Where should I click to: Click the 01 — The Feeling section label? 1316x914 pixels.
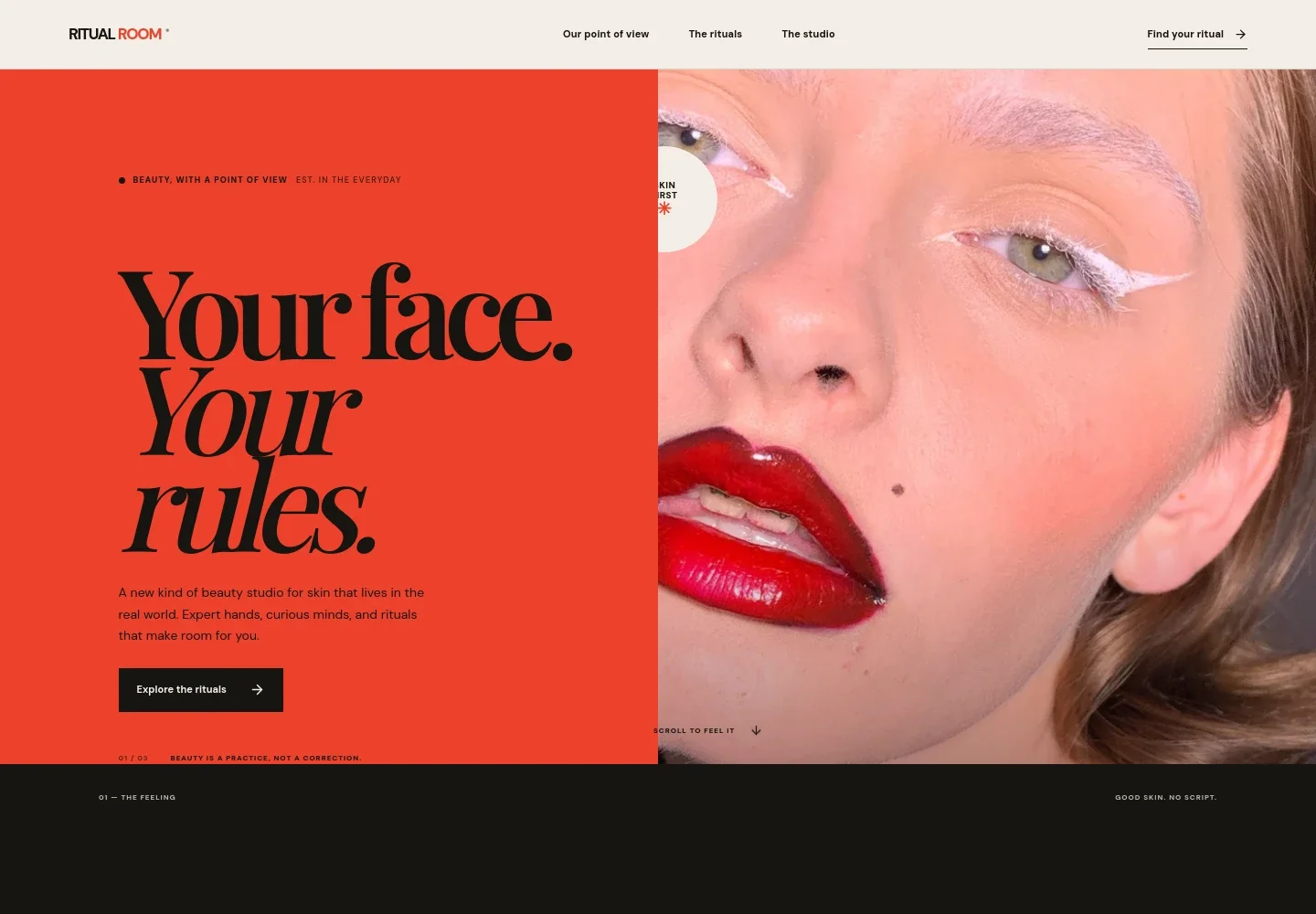[137, 798]
